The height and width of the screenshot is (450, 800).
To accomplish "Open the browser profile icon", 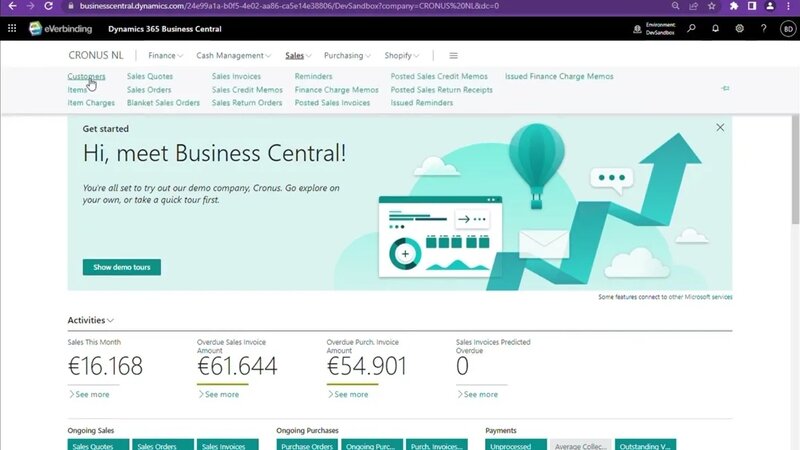I will 770,6.
